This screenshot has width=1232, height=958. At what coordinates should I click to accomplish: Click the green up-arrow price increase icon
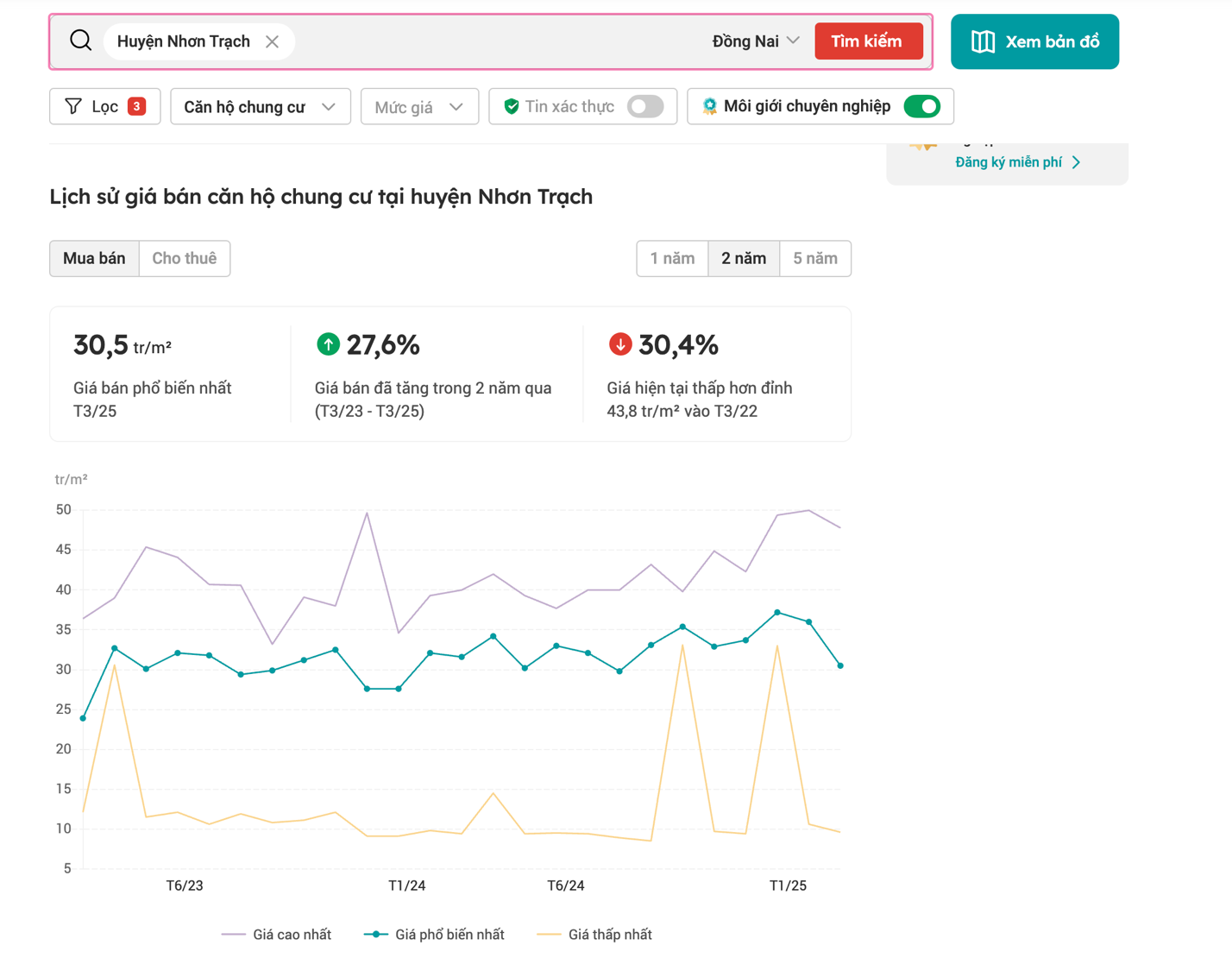coord(328,344)
